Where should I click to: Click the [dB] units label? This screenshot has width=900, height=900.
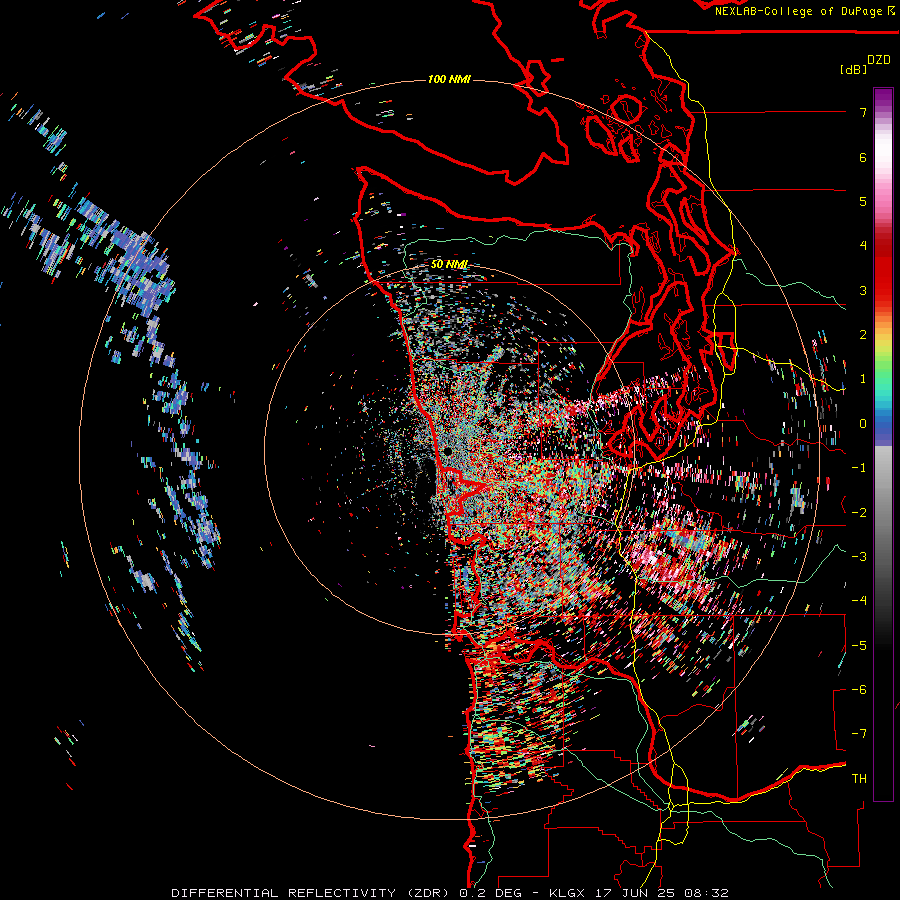click(853, 69)
